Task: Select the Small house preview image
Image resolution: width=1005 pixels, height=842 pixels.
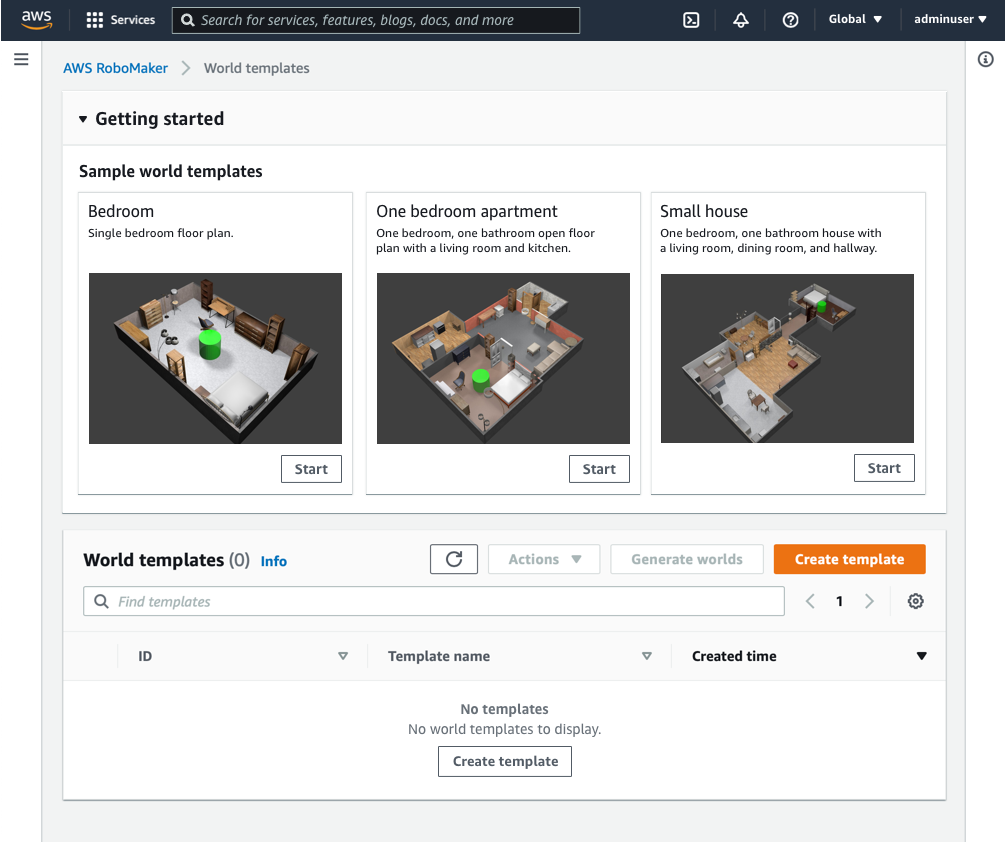Action: tap(787, 358)
